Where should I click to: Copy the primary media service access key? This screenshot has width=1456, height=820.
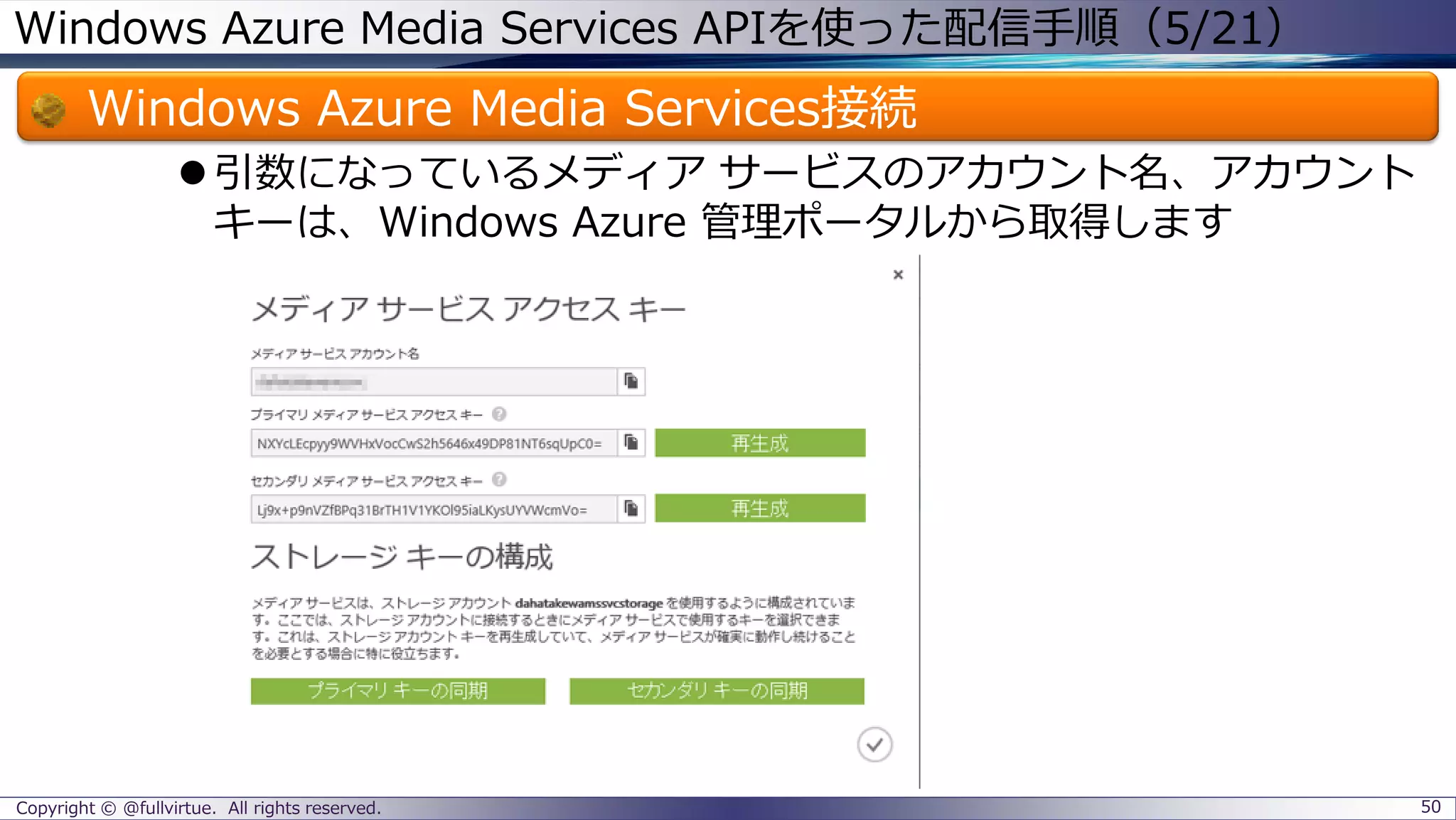tap(631, 443)
